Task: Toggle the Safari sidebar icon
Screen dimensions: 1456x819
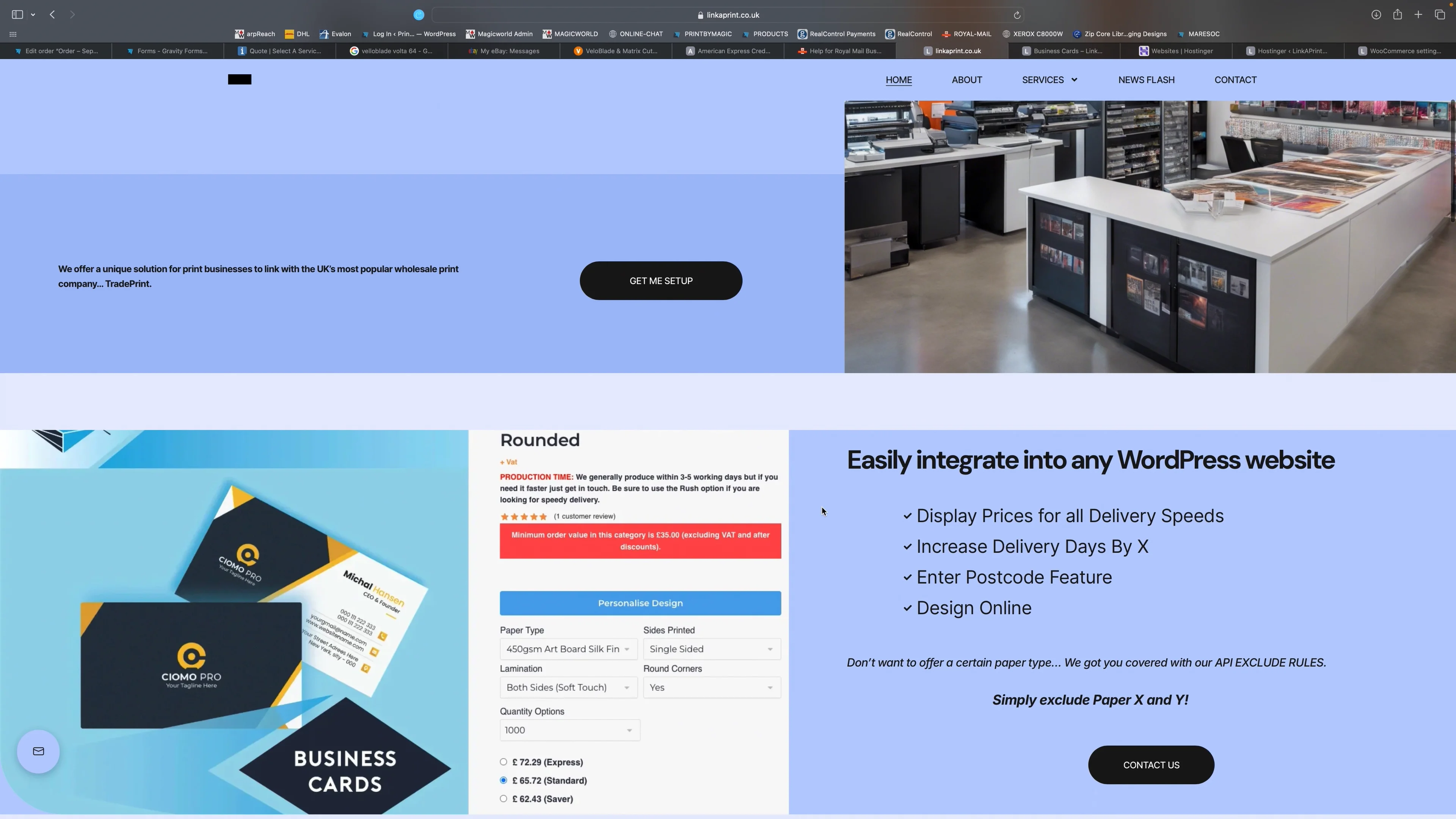Action: pyautogui.click(x=17, y=15)
